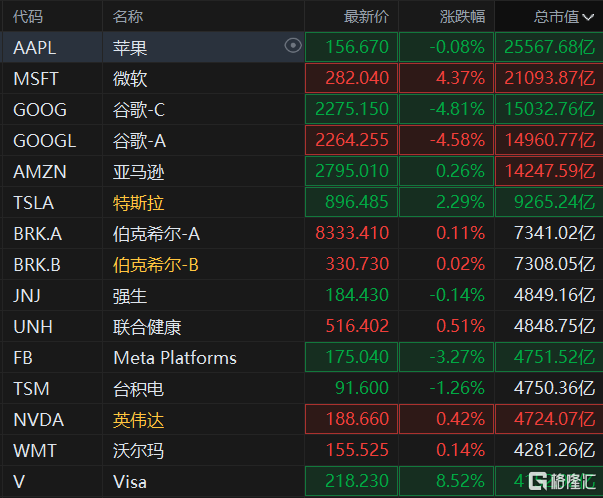
Task: Select the FB ticker code
Action: (x=23, y=358)
